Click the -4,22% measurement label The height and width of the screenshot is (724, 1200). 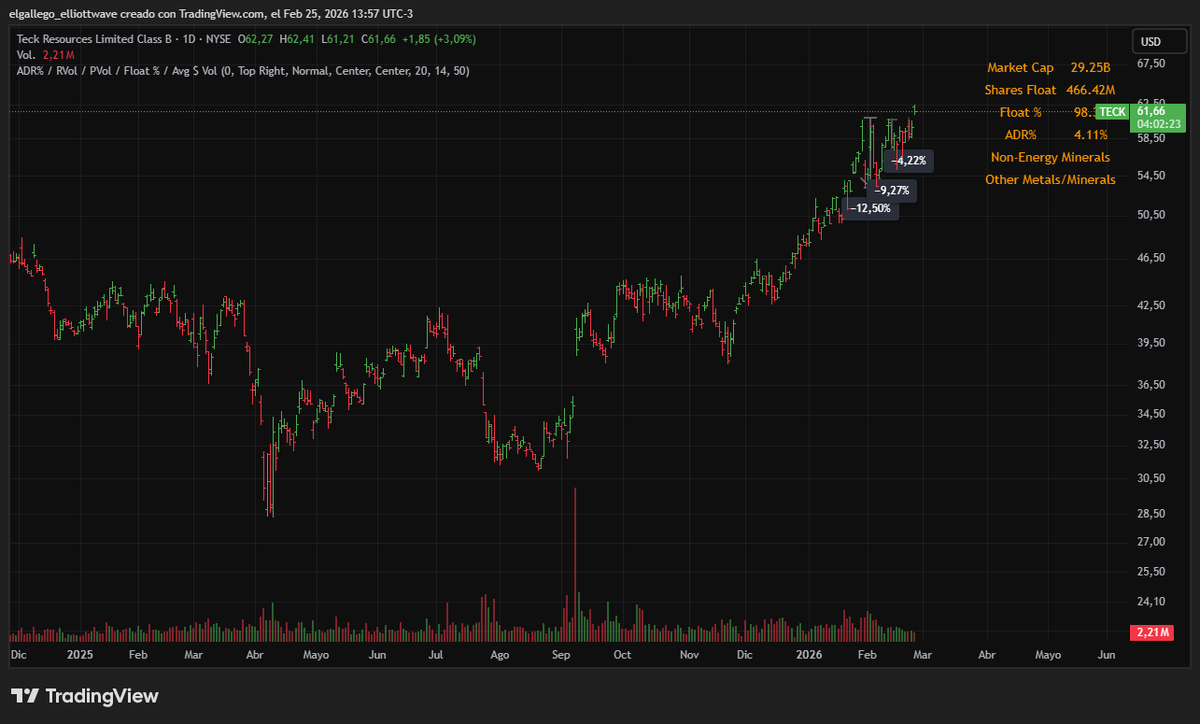(x=909, y=160)
